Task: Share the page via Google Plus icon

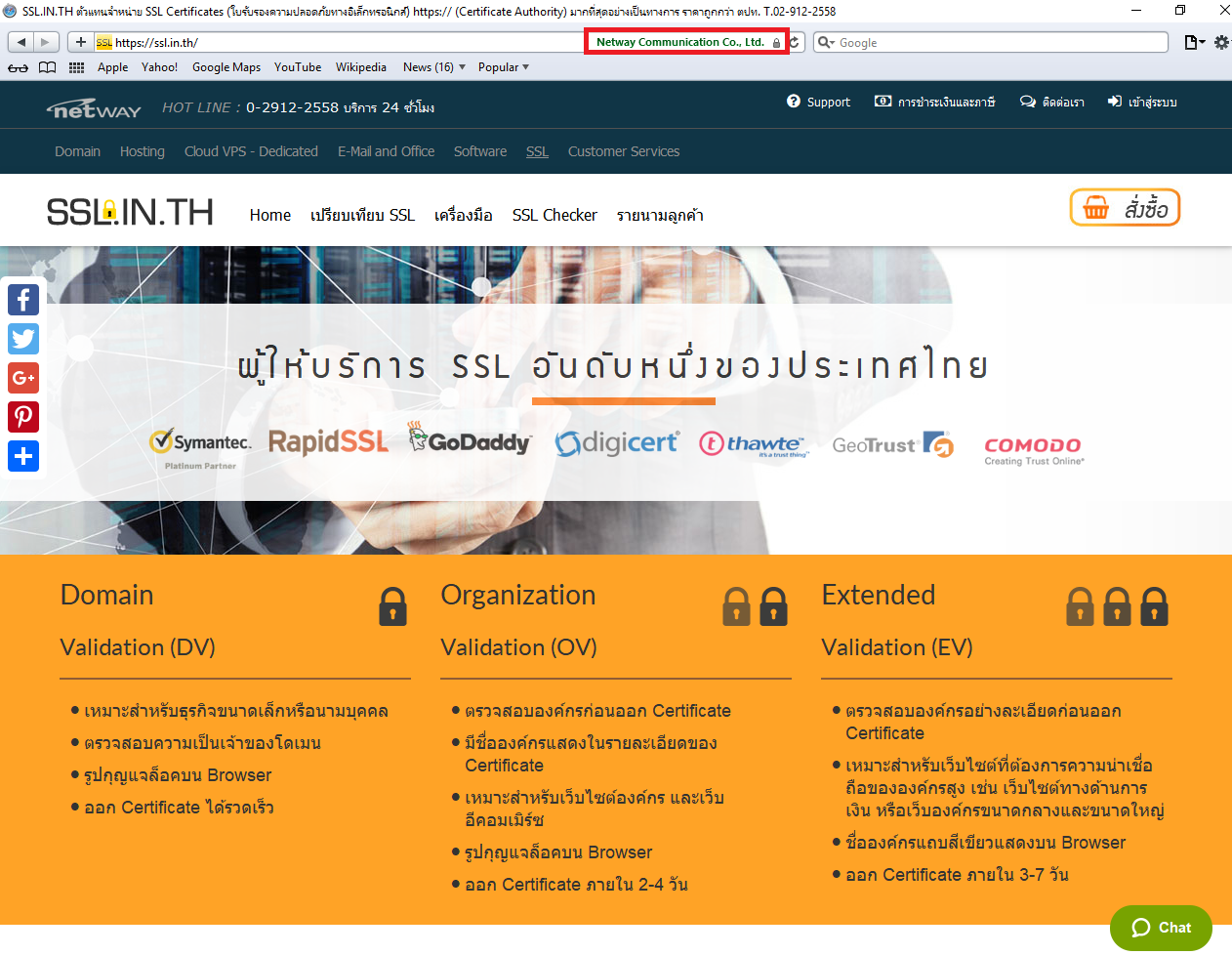Action: click(23, 378)
